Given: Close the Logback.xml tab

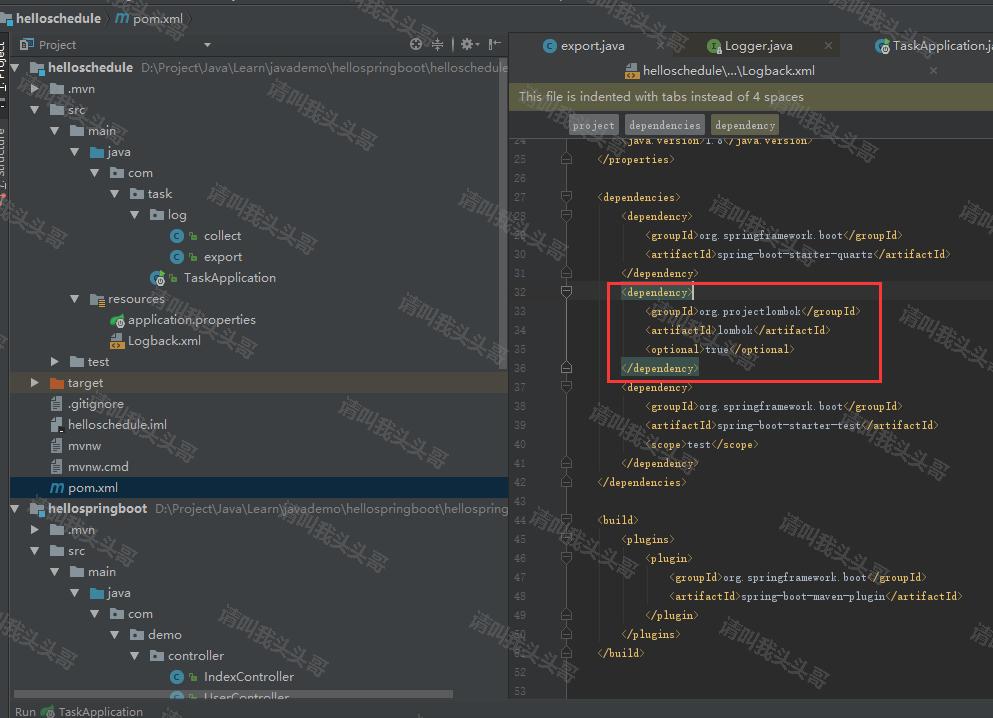Looking at the screenshot, I should (933, 71).
